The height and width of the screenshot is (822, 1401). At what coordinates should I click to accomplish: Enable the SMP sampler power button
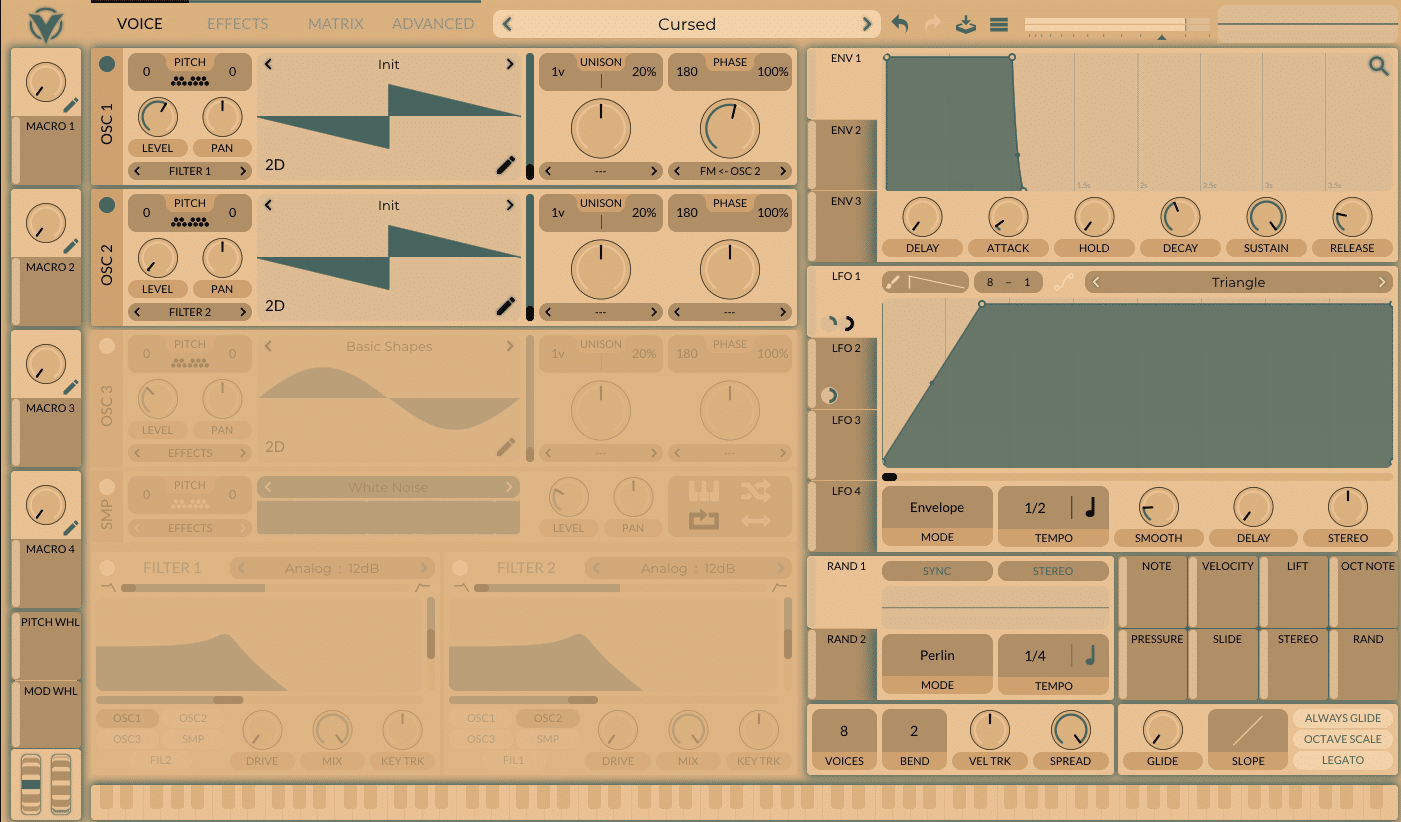click(107, 487)
